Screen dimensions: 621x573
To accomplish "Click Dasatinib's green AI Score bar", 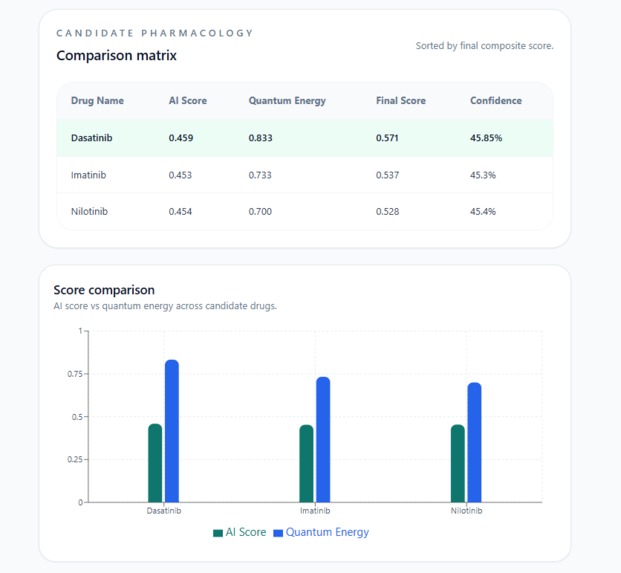I will click(155, 463).
